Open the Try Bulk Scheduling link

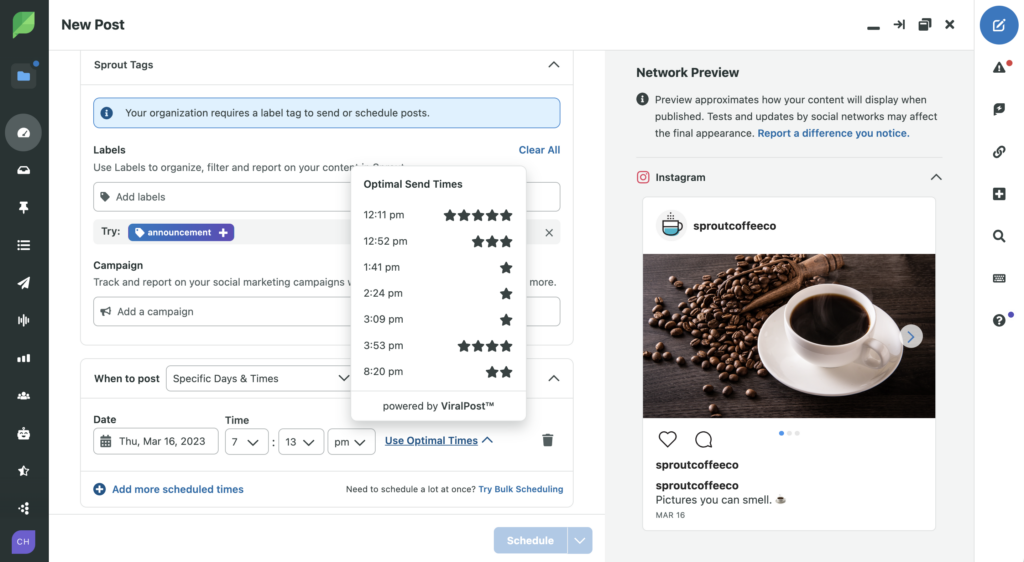click(520, 489)
